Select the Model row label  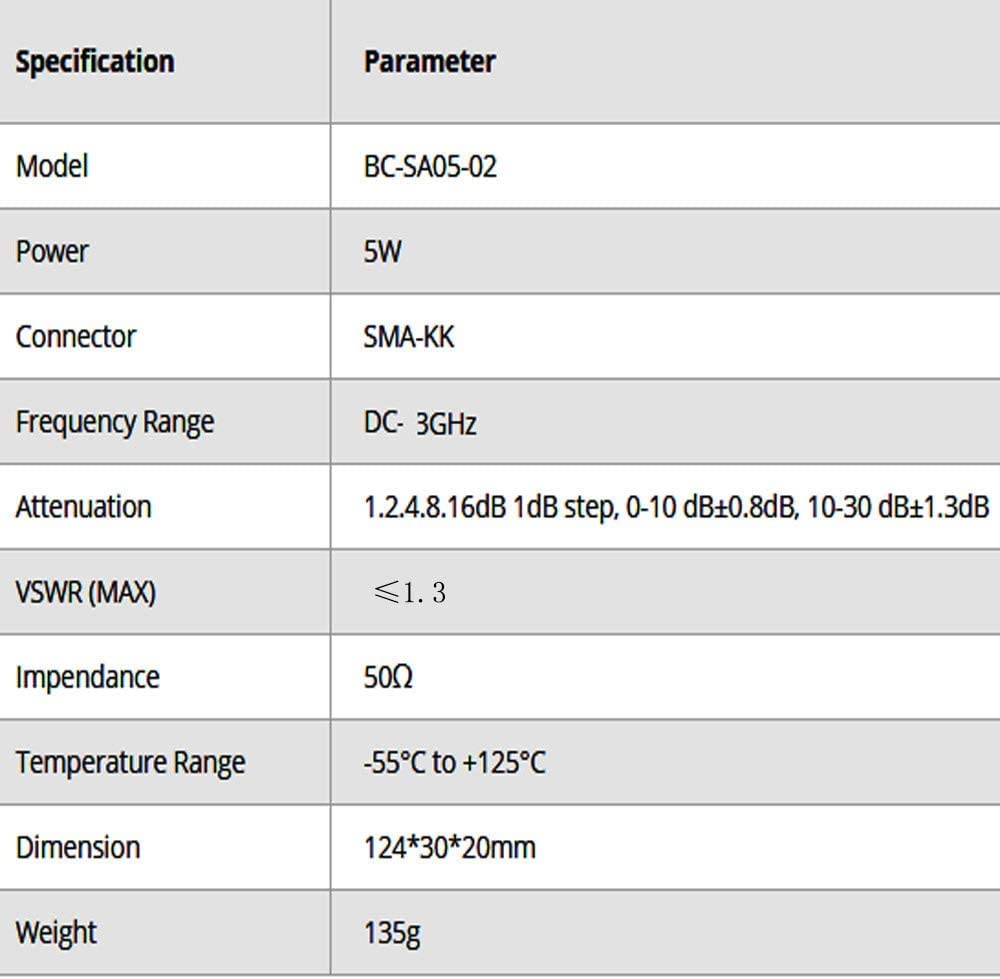tap(52, 166)
